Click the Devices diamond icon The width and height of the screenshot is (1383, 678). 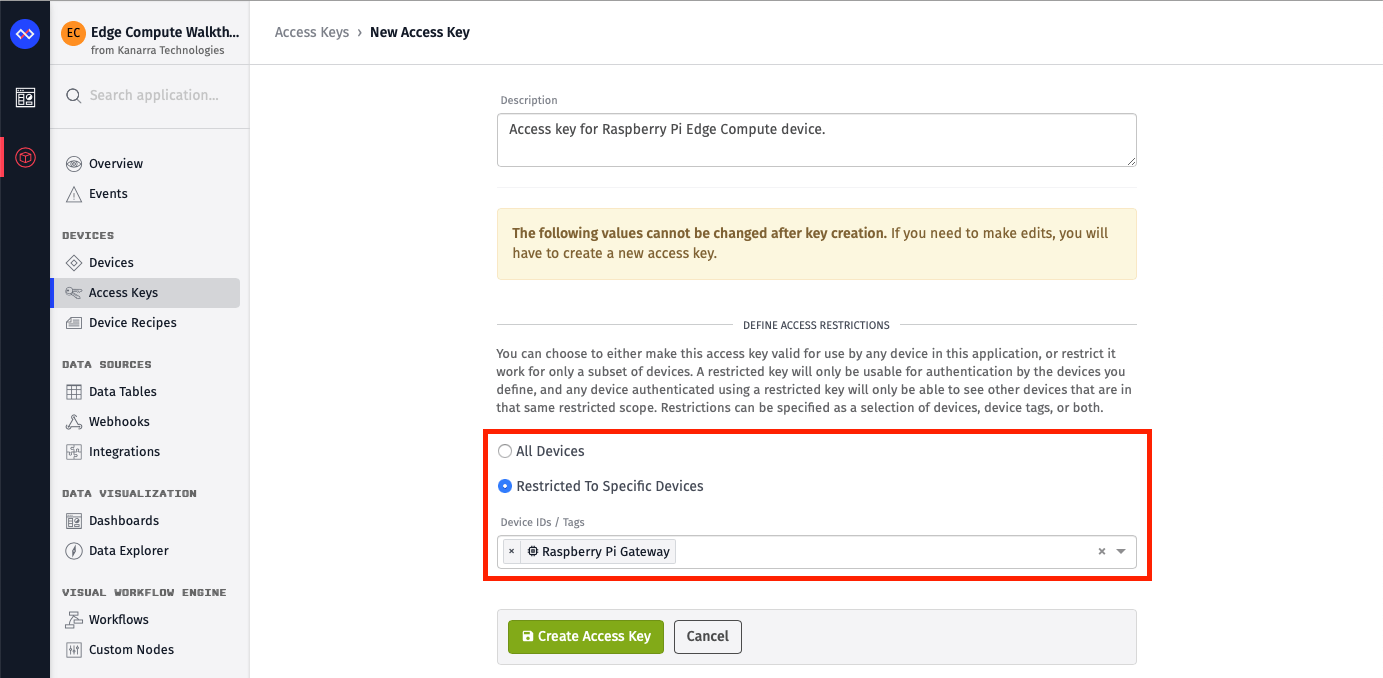pyautogui.click(x=74, y=263)
